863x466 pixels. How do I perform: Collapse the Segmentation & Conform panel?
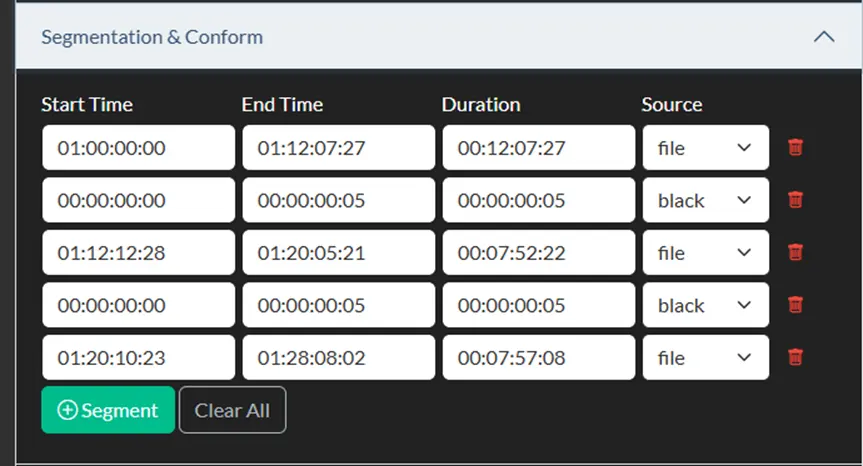pos(823,37)
